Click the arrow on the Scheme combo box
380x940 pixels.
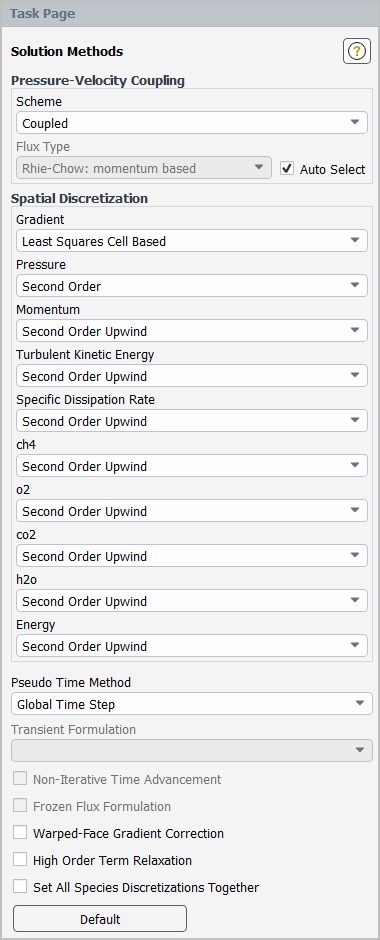point(355,123)
